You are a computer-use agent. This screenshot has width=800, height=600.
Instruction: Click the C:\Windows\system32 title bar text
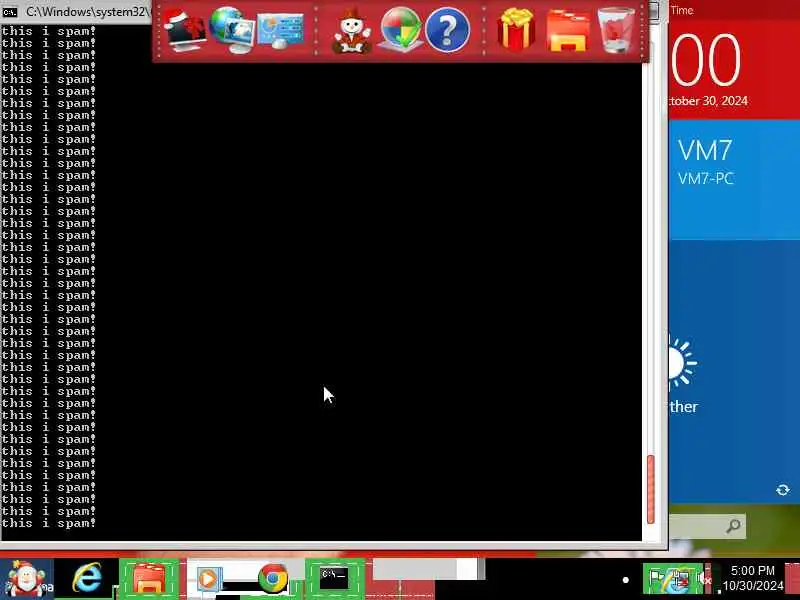88,11
